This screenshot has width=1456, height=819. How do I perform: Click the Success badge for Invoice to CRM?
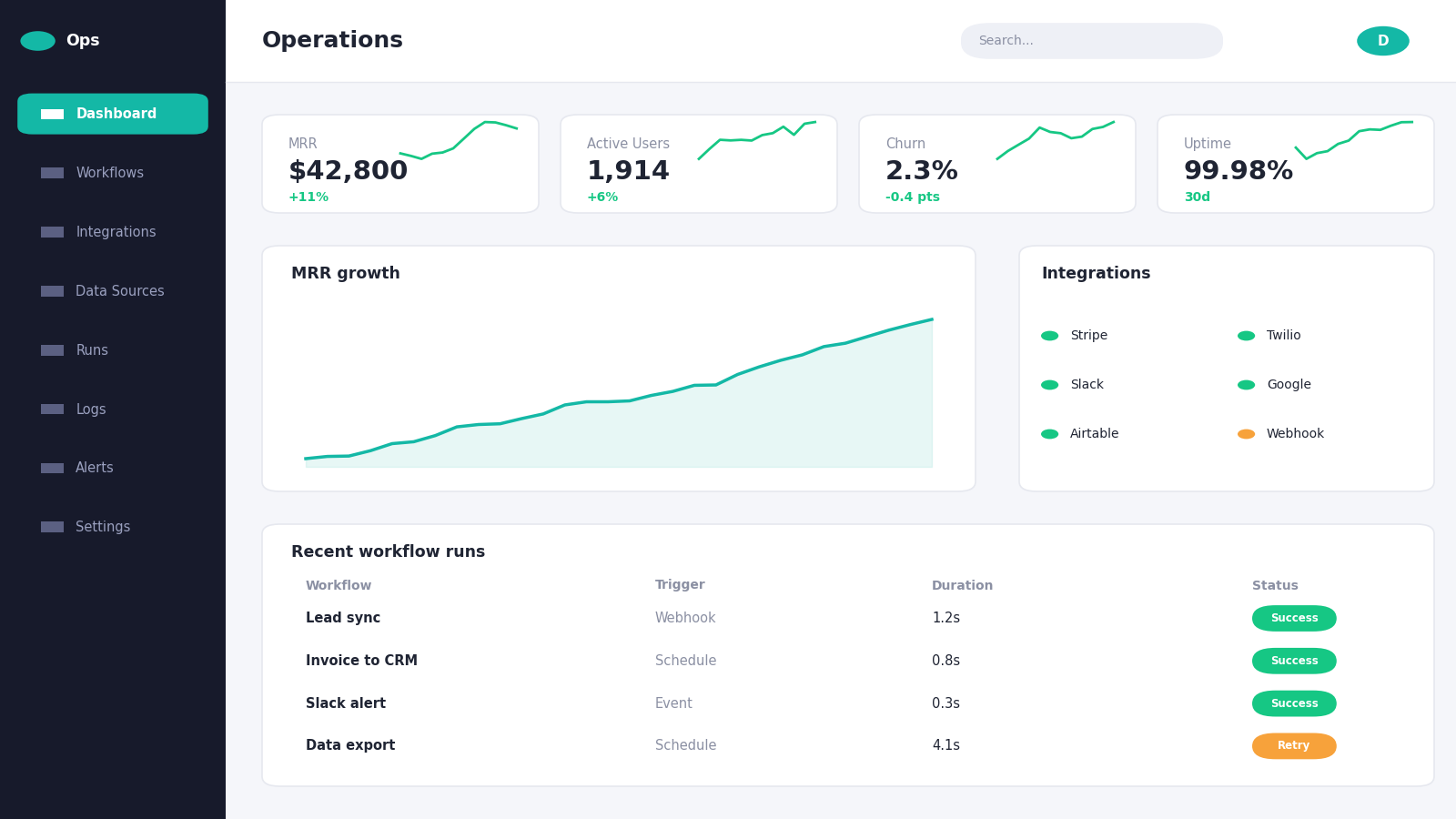(x=1294, y=661)
